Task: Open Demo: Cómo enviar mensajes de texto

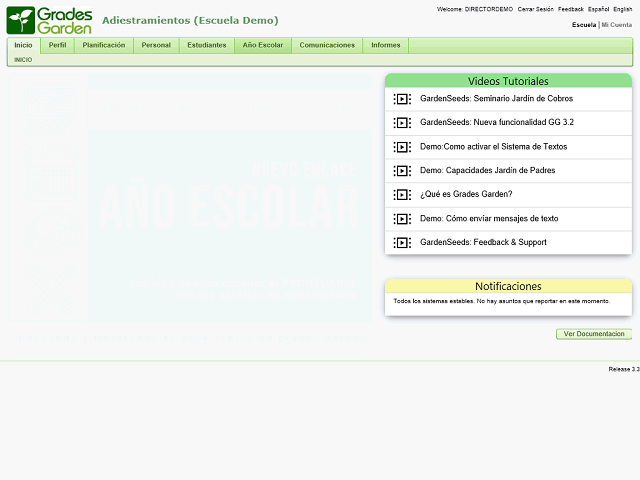Action: (x=489, y=219)
